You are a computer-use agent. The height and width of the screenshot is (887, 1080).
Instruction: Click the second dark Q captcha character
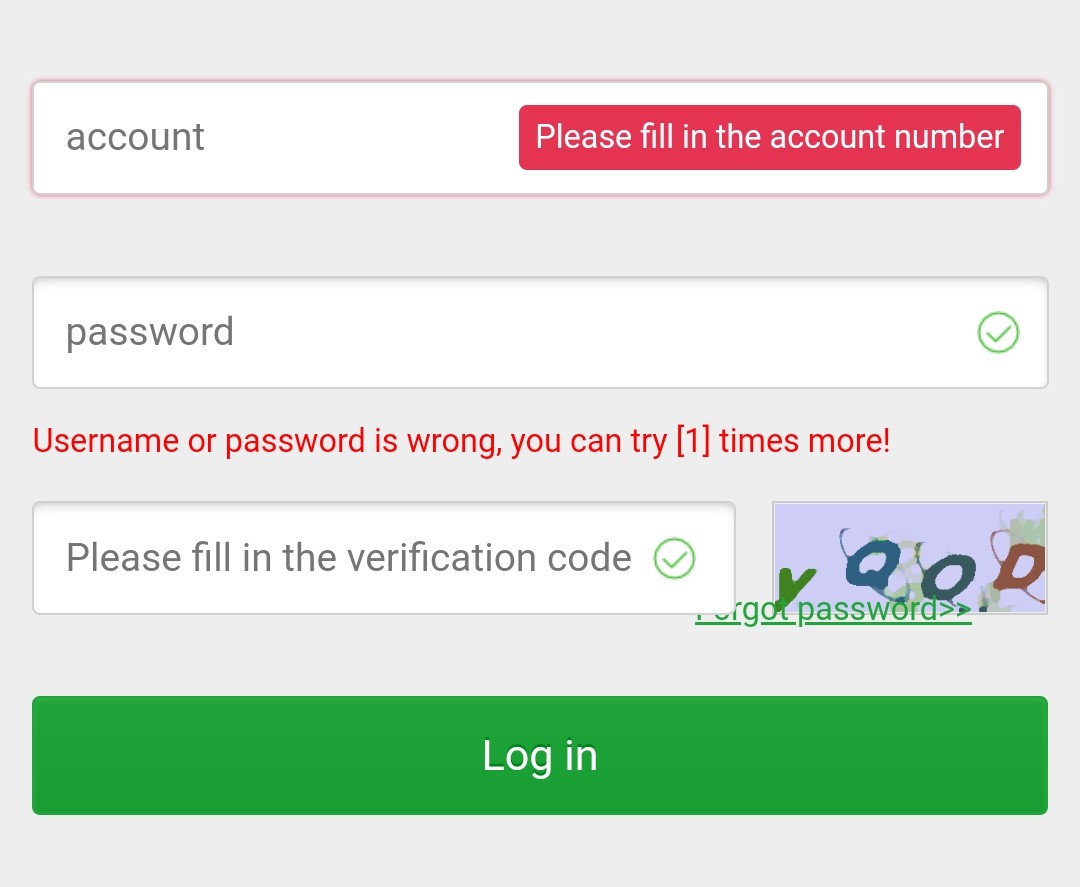945,576
